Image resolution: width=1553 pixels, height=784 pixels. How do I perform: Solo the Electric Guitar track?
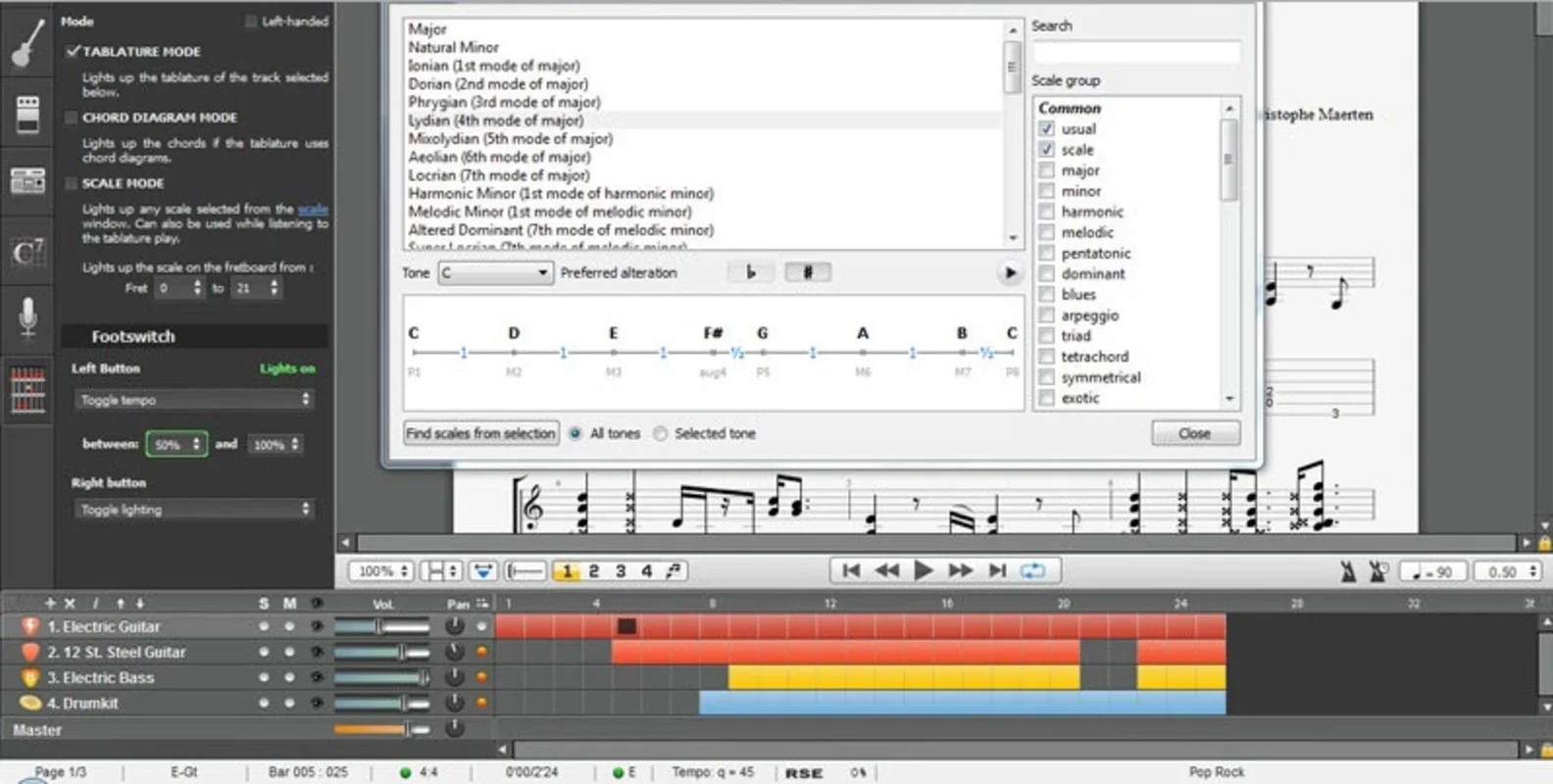pos(263,626)
